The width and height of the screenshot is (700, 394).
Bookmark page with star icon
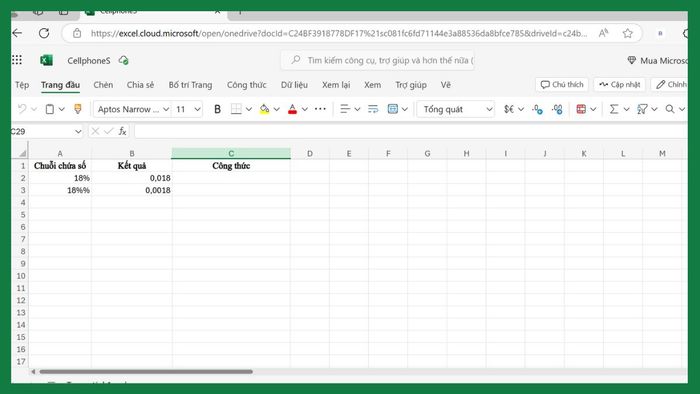(628, 33)
